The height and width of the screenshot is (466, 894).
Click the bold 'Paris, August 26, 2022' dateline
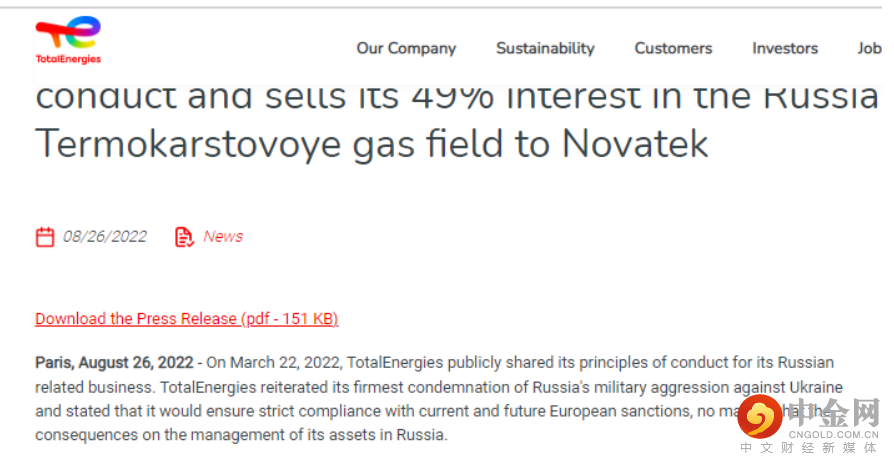pos(114,362)
